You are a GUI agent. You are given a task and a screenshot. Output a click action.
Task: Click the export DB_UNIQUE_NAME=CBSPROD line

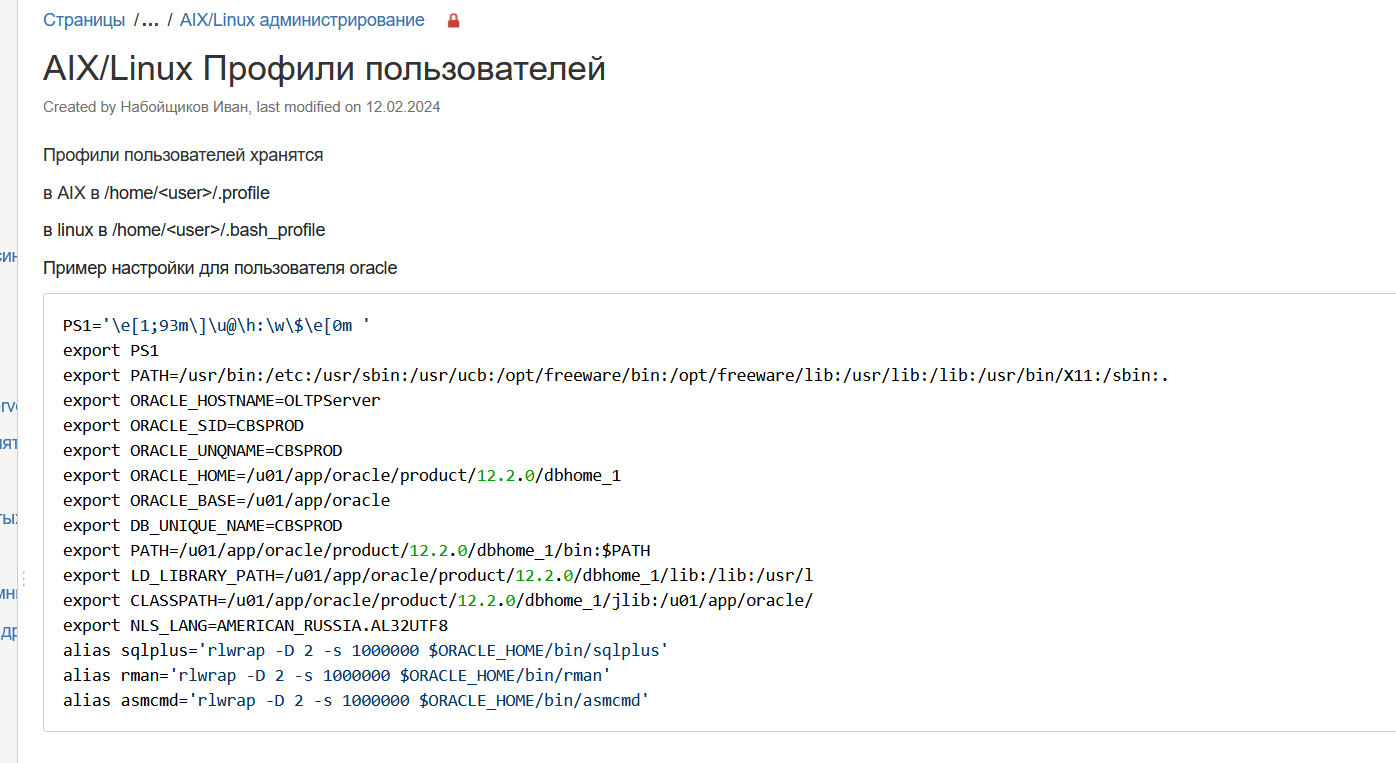(202, 525)
